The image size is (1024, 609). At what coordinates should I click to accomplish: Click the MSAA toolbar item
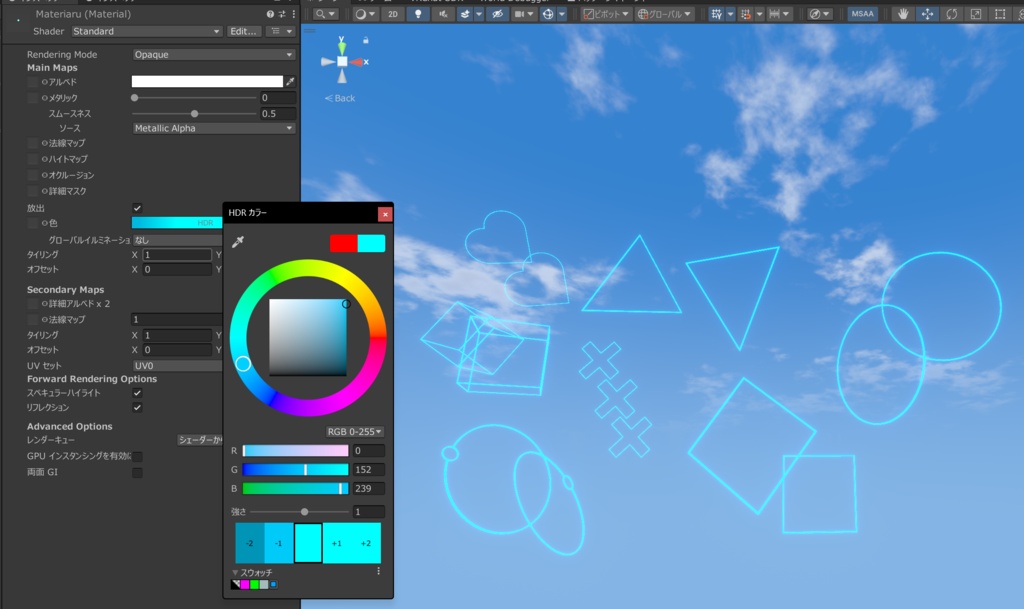click(x=862, y=14)
